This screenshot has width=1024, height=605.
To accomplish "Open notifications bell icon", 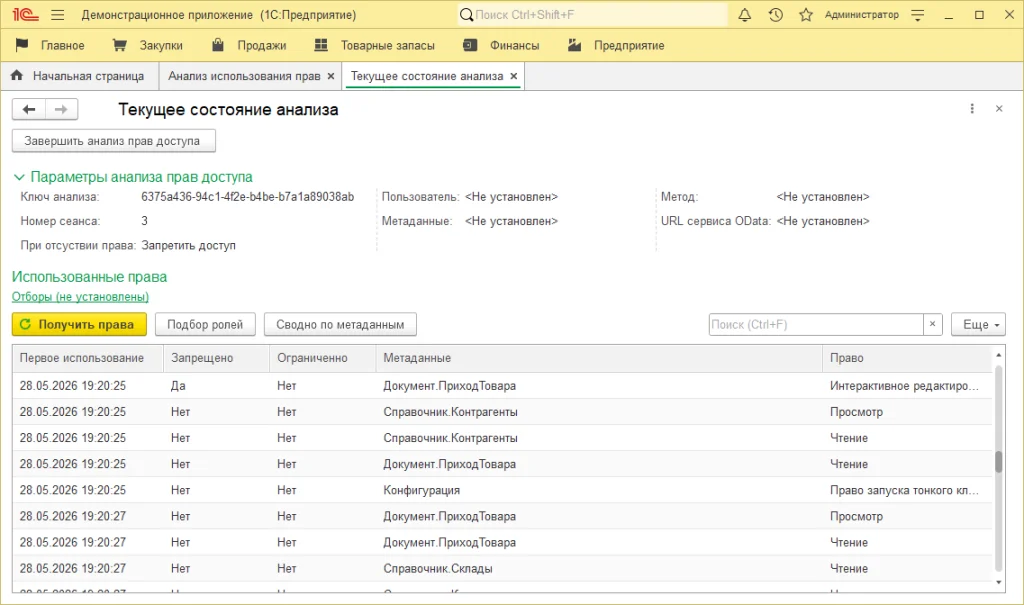I will click(x=744, y=15).
